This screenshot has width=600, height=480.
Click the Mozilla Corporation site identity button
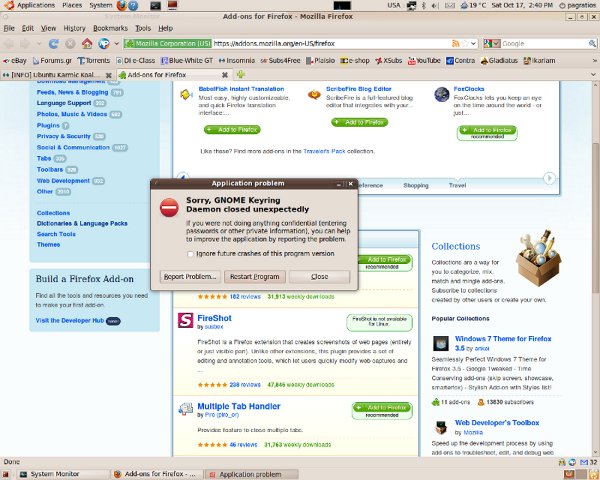click(168, 44)
